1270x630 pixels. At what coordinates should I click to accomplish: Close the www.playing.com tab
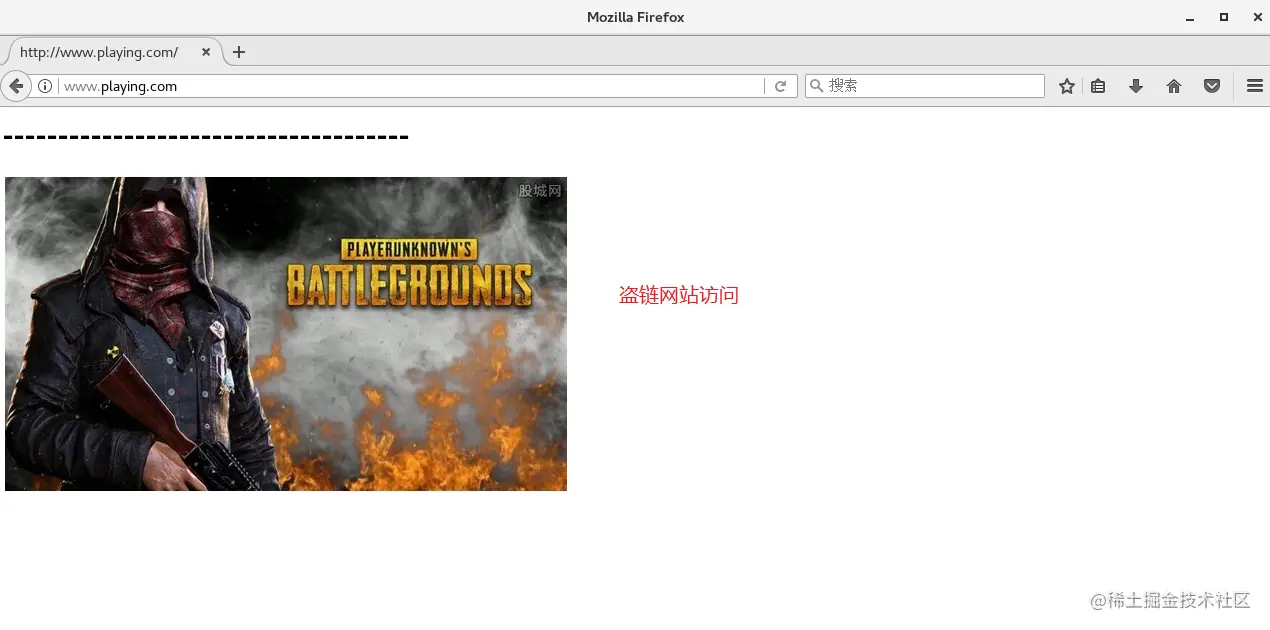[206, 52]
